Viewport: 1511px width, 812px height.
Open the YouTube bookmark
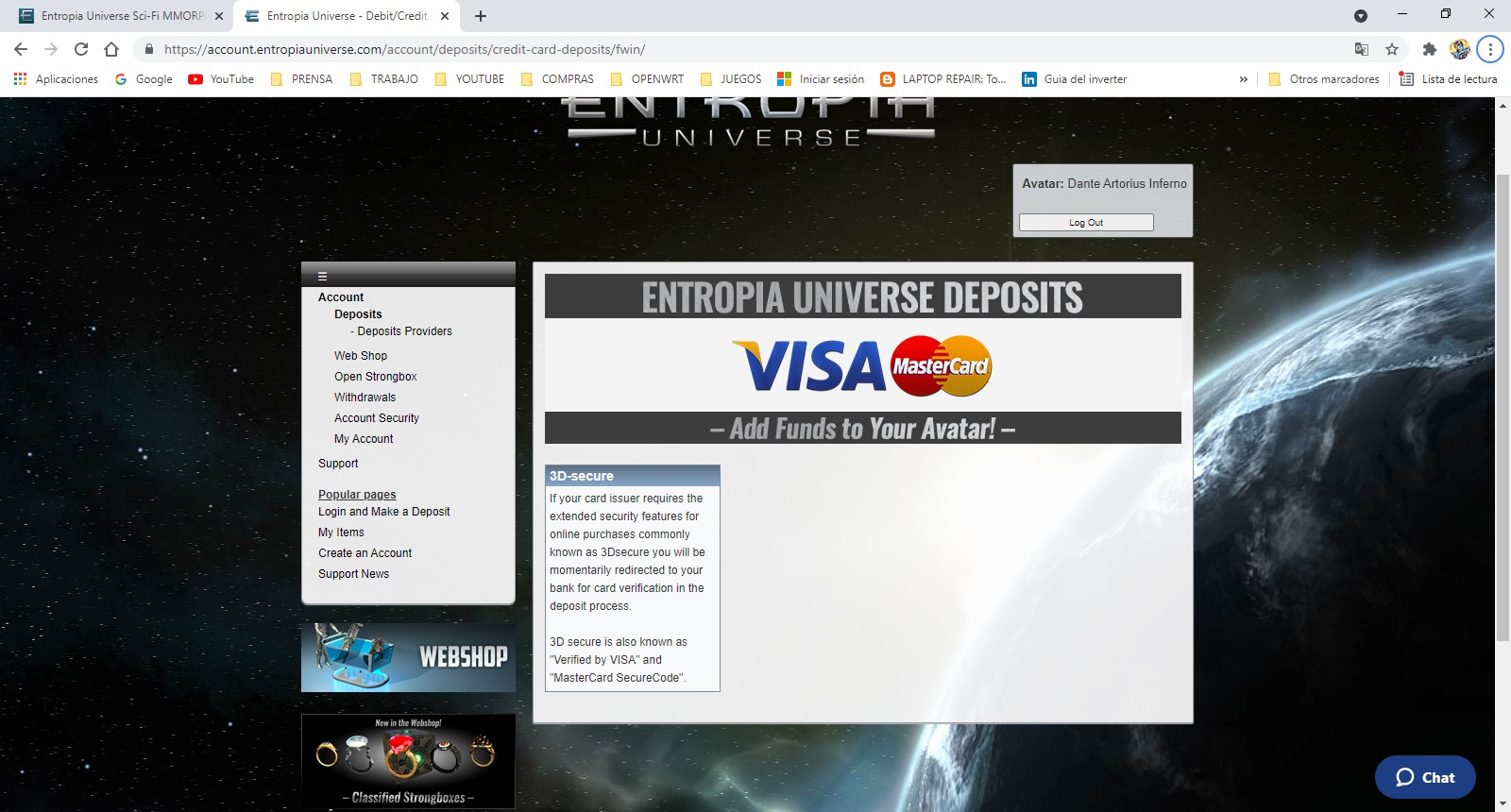[x=221, y=79]
